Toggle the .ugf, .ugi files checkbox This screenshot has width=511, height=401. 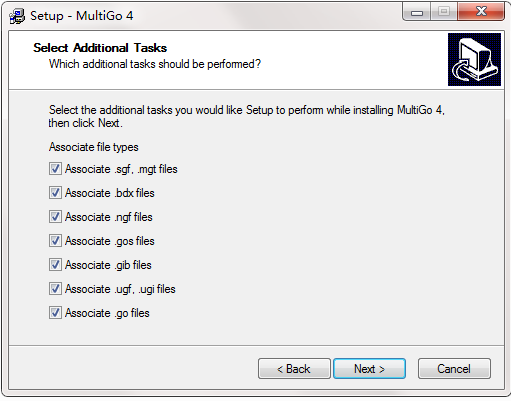point(55,289)
